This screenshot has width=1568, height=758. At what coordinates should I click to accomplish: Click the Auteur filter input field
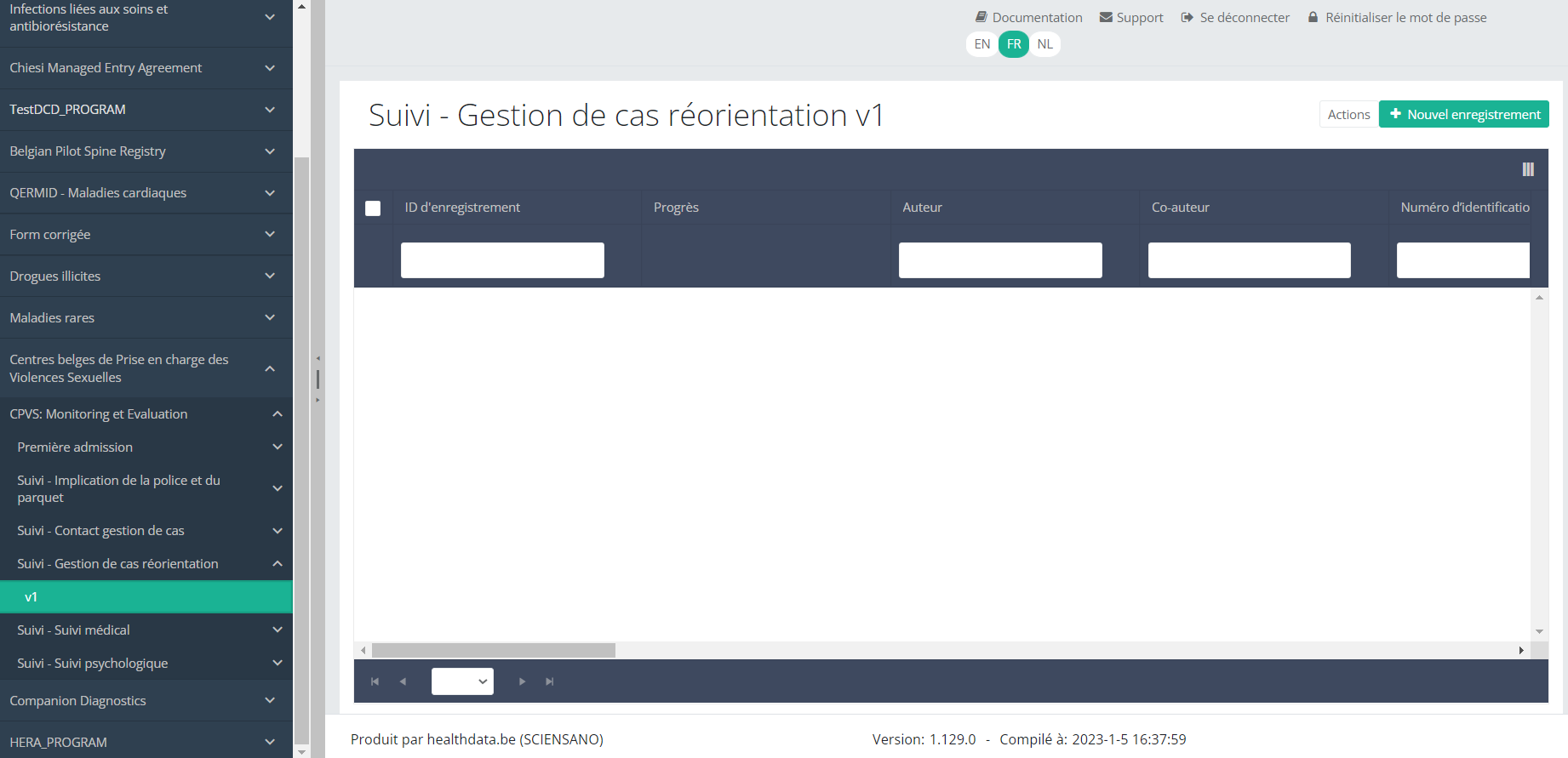point(1000,260)
